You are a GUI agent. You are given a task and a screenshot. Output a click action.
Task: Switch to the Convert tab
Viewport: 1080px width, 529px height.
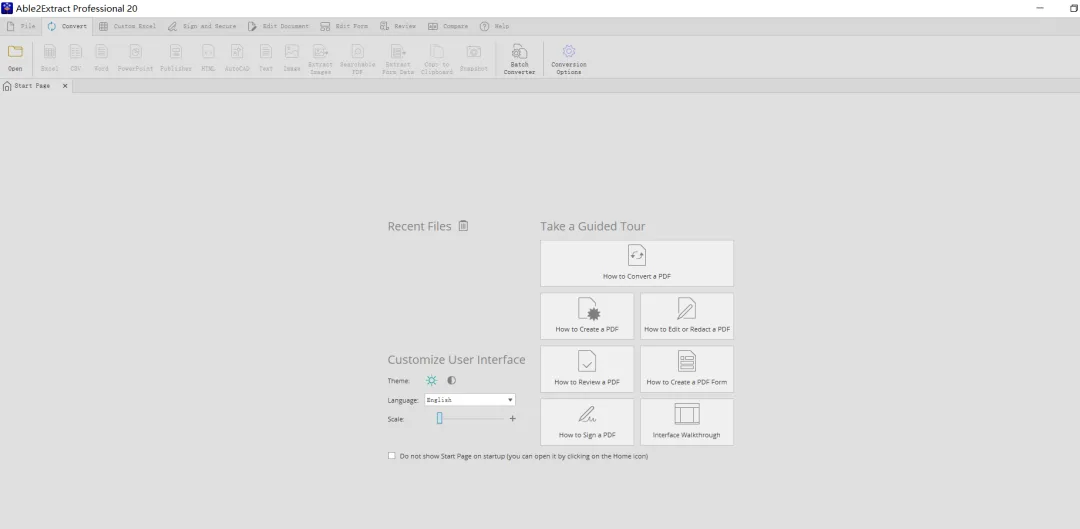pos(68,26)
